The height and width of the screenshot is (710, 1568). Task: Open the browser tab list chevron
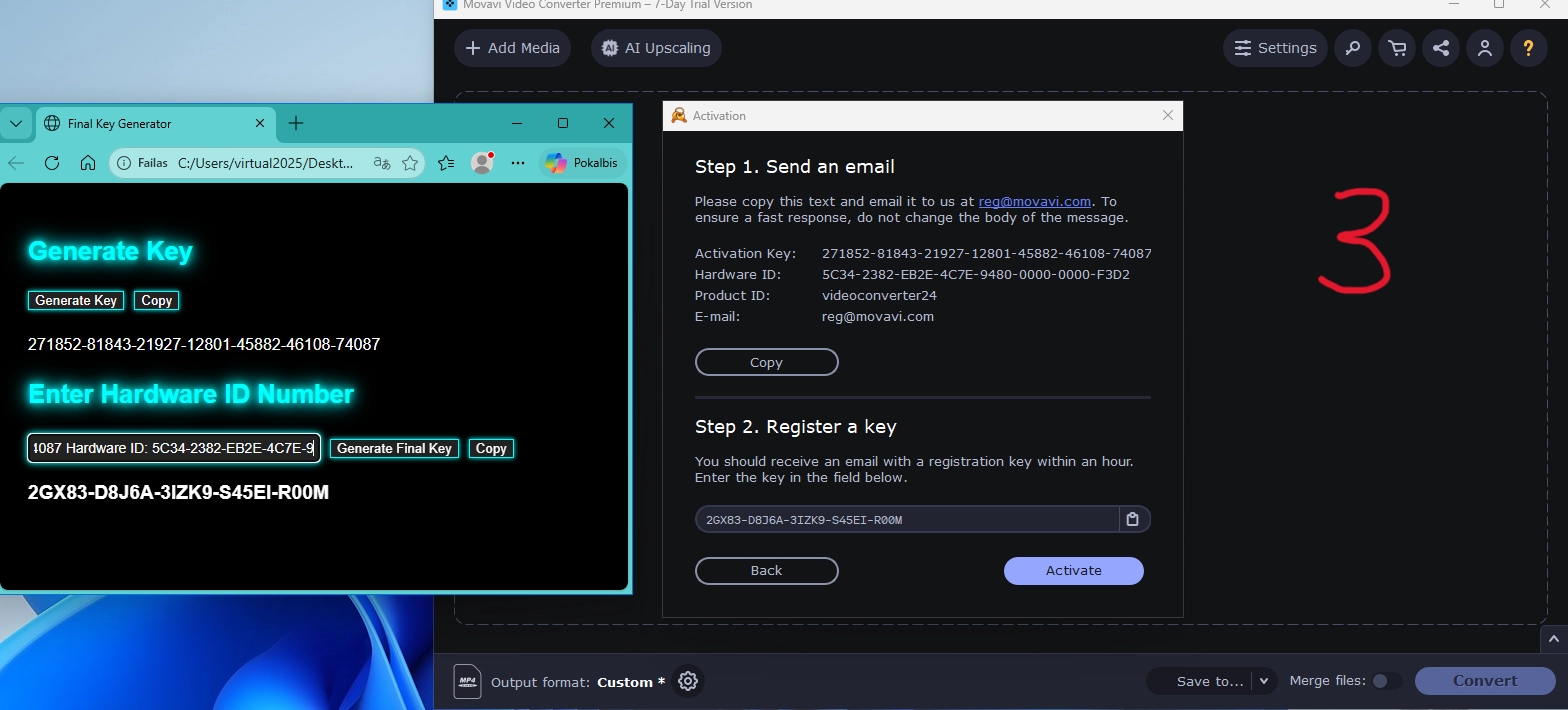pos(15,124)
